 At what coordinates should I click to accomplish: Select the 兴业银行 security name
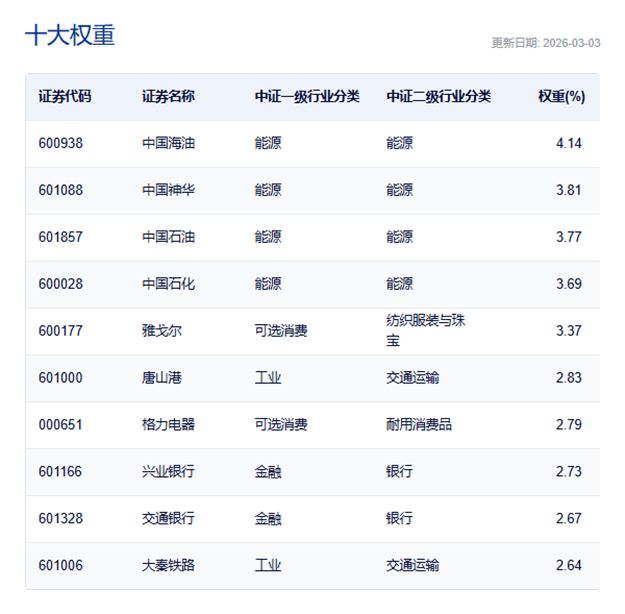tap(168, 471)
